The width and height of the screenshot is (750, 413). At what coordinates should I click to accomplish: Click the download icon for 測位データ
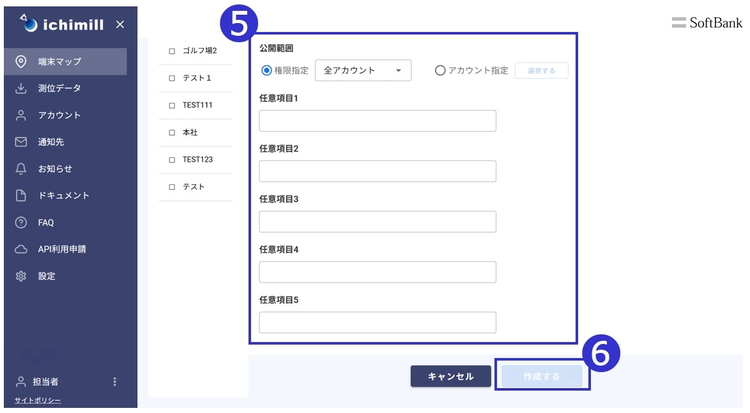click(21, 89)
